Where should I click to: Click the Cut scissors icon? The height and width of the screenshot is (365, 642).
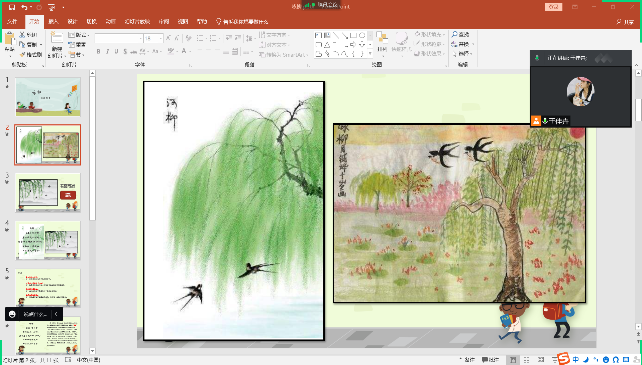(x=22, y=35)
